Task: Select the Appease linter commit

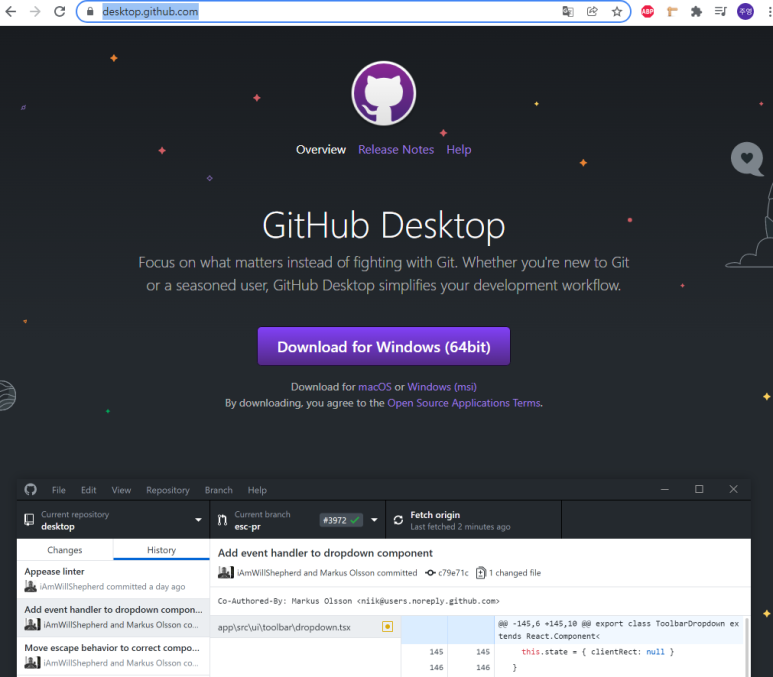Action: point(113,579)
